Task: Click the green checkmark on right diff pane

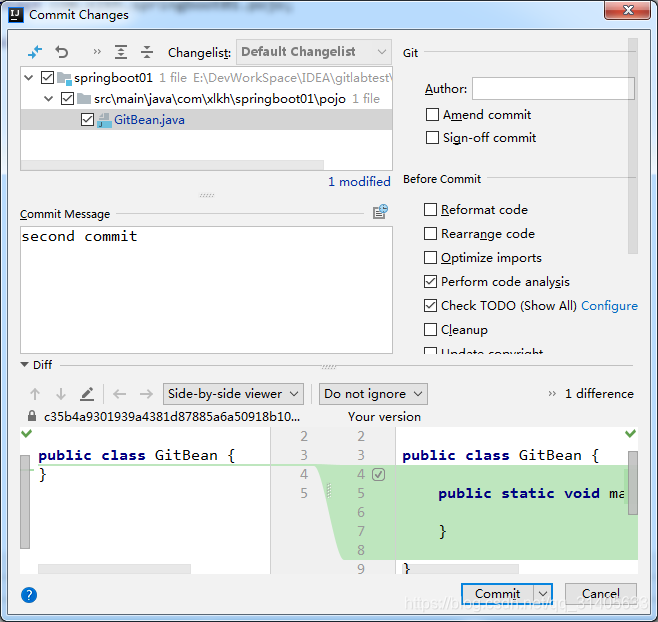Action: (x=630, y=434)
